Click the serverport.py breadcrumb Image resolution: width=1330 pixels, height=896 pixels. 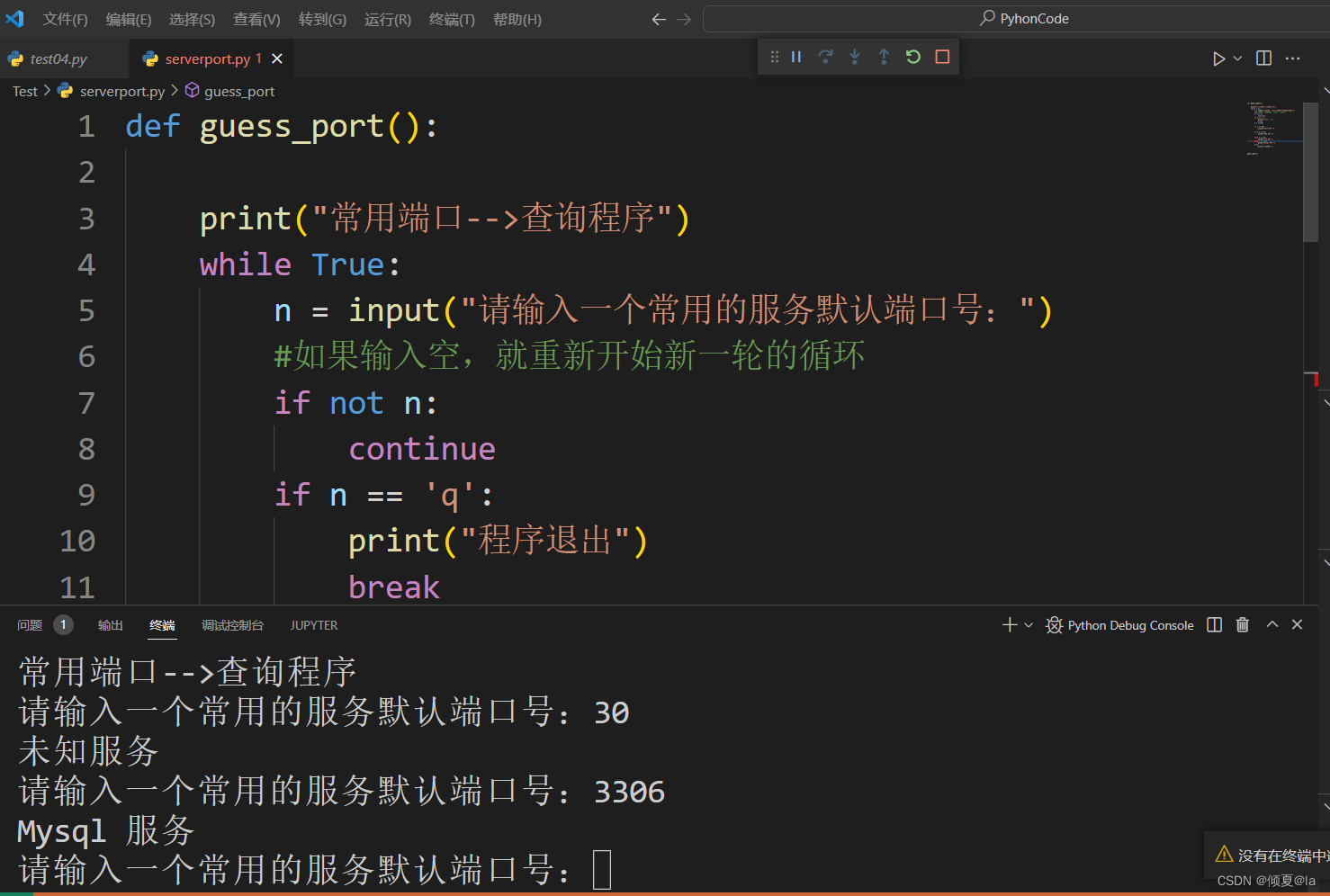121,91
